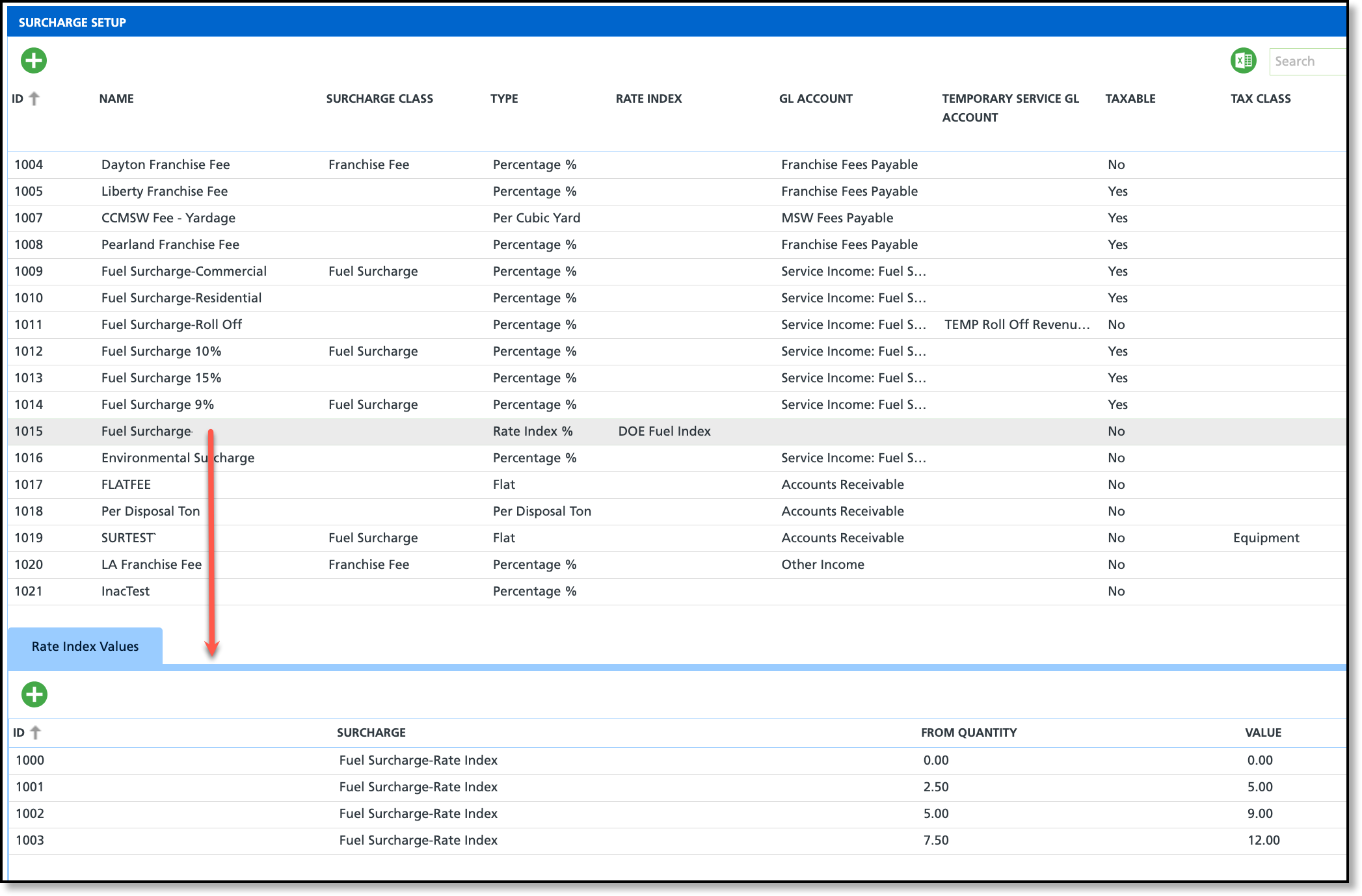This screenshot has height=896, width=1362.
Task: Select the Dayton Franchise Fee row
Action: pyautogui.click(x=165, y=165)
